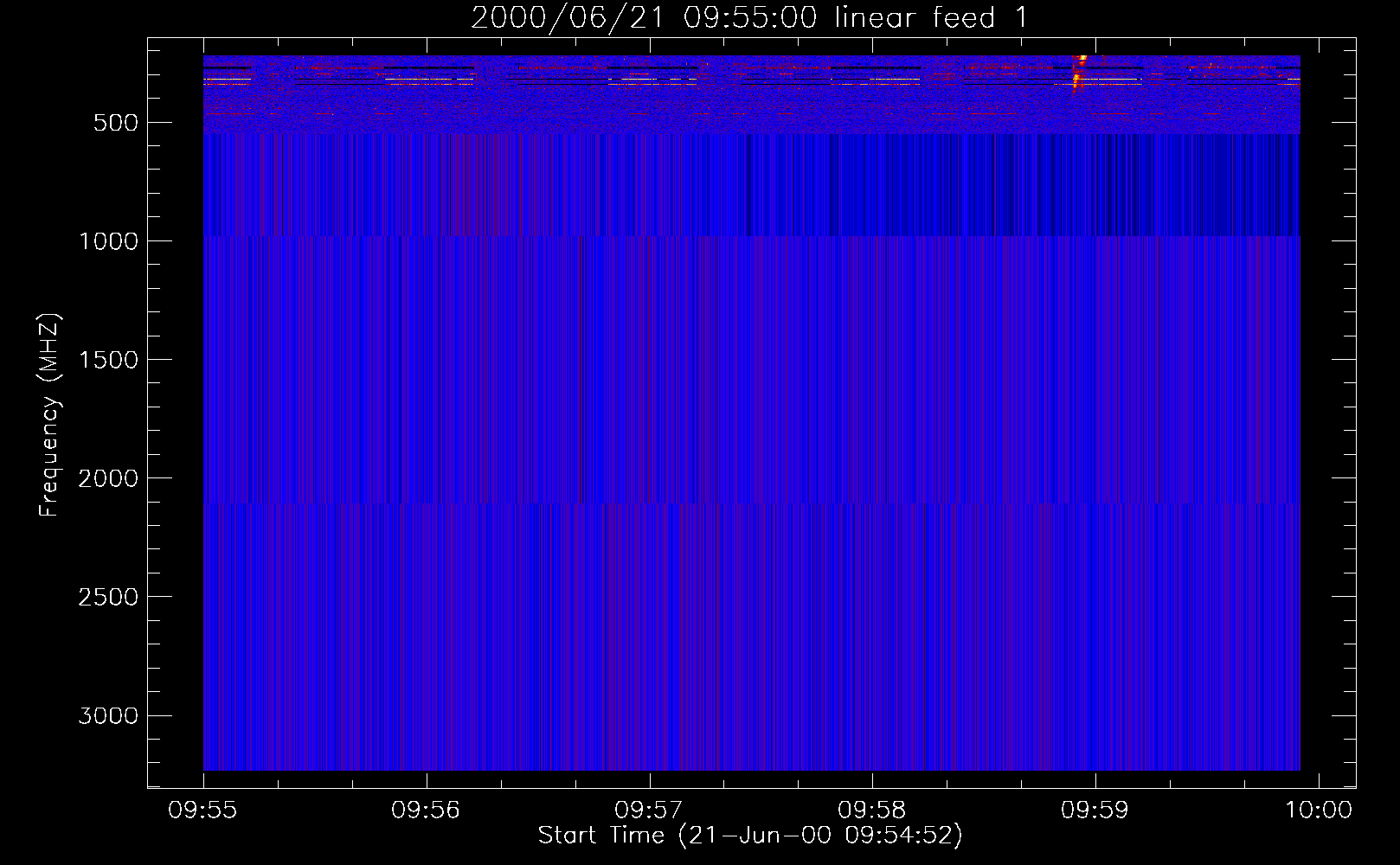Click the 1500 frequency tick label
The image size is (1400, 865).
click(108, 360)
